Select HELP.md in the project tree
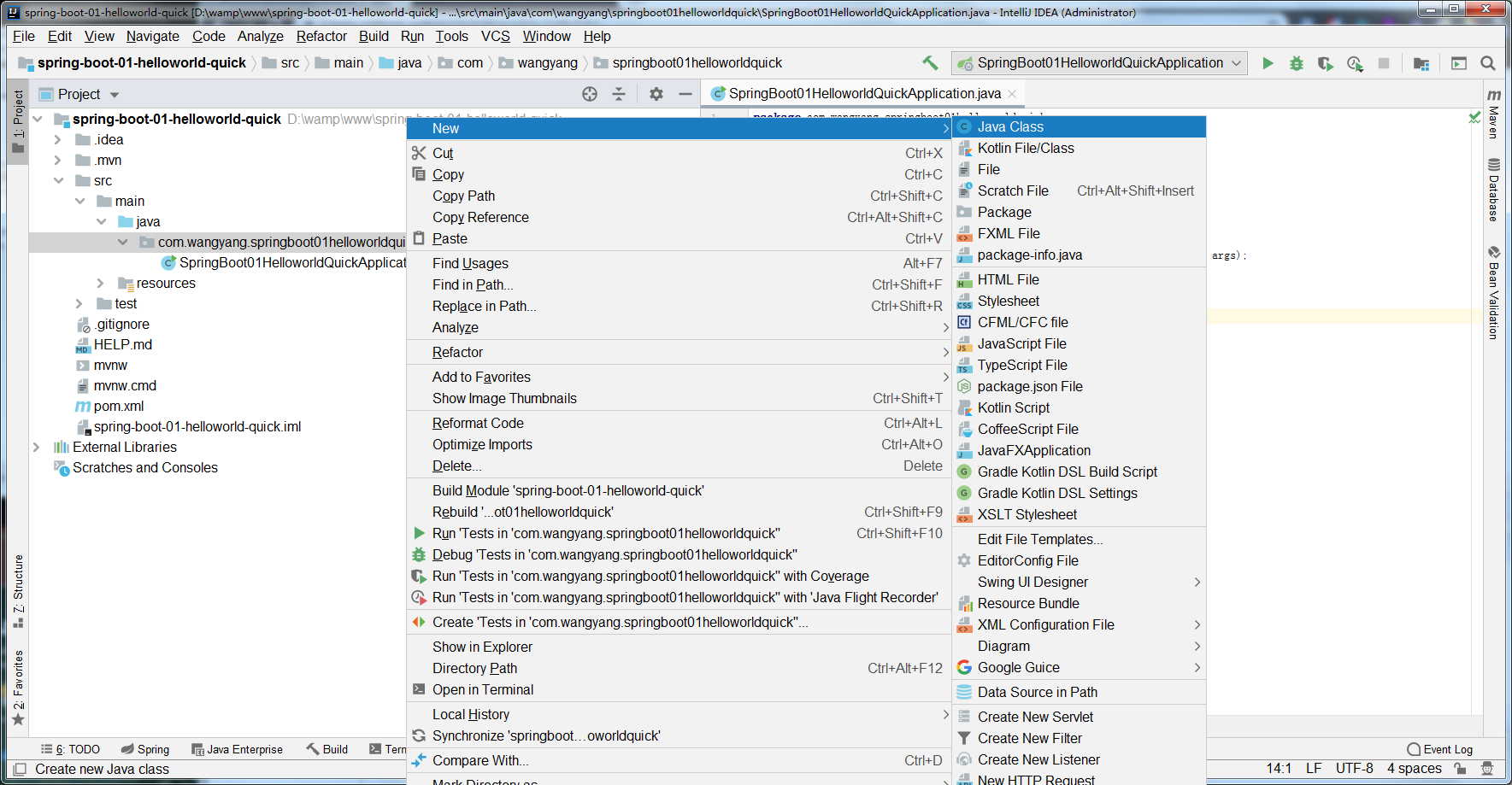 [123, 344]
